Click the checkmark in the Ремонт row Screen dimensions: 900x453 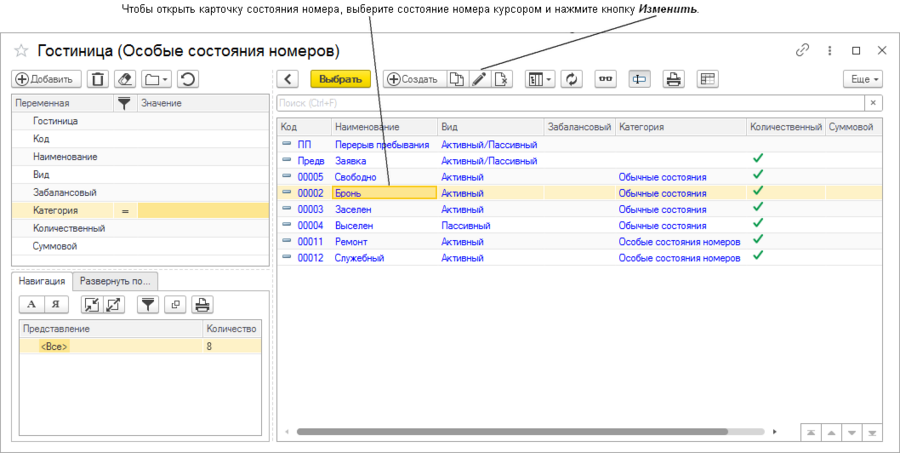click(758, 239)
